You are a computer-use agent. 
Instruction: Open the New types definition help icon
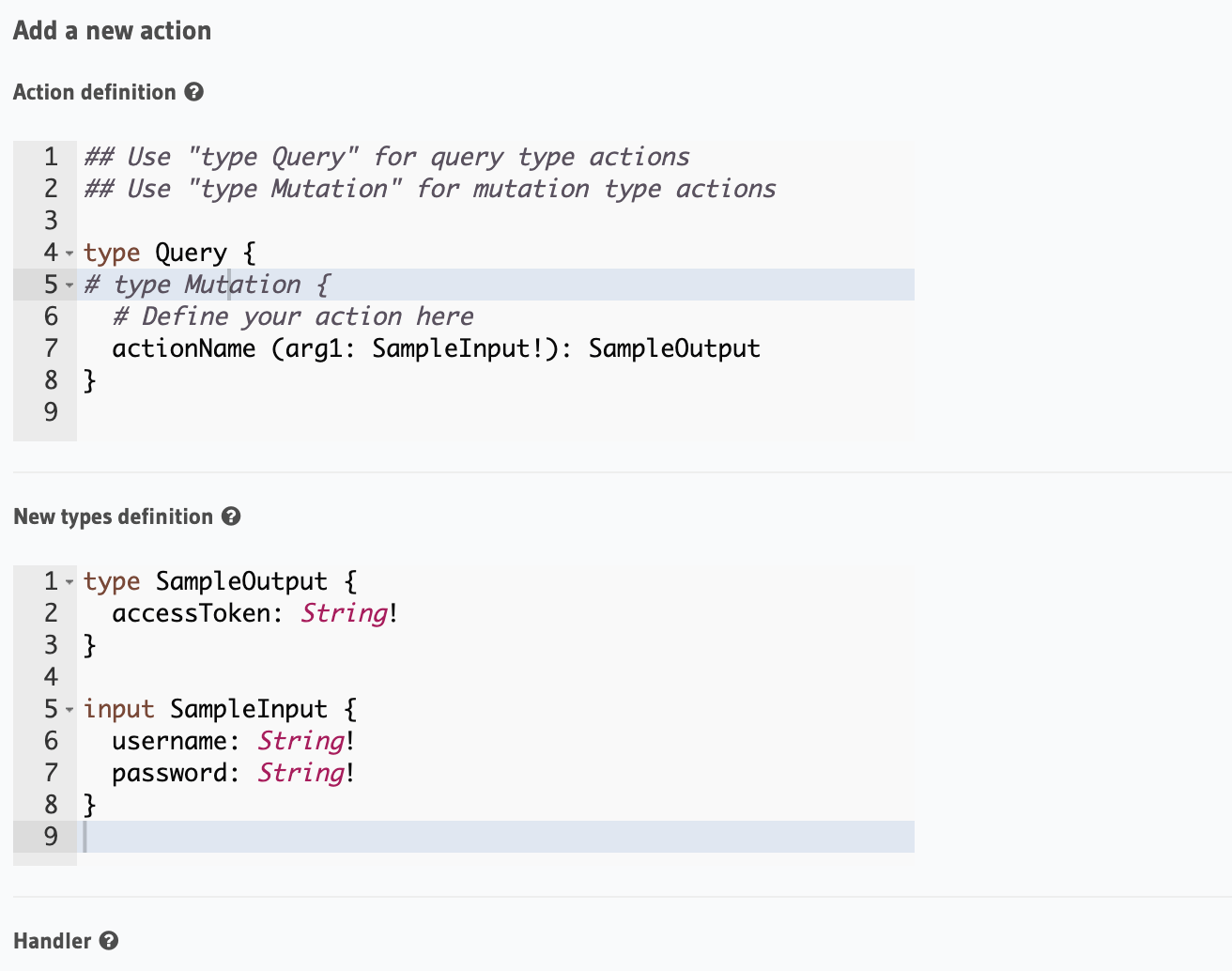[x=232, y=516]
